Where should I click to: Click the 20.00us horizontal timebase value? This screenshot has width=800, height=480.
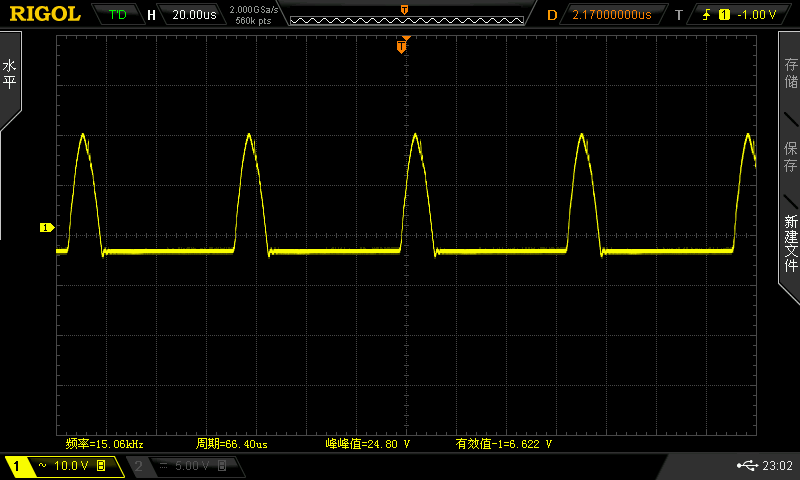[194, 14]
